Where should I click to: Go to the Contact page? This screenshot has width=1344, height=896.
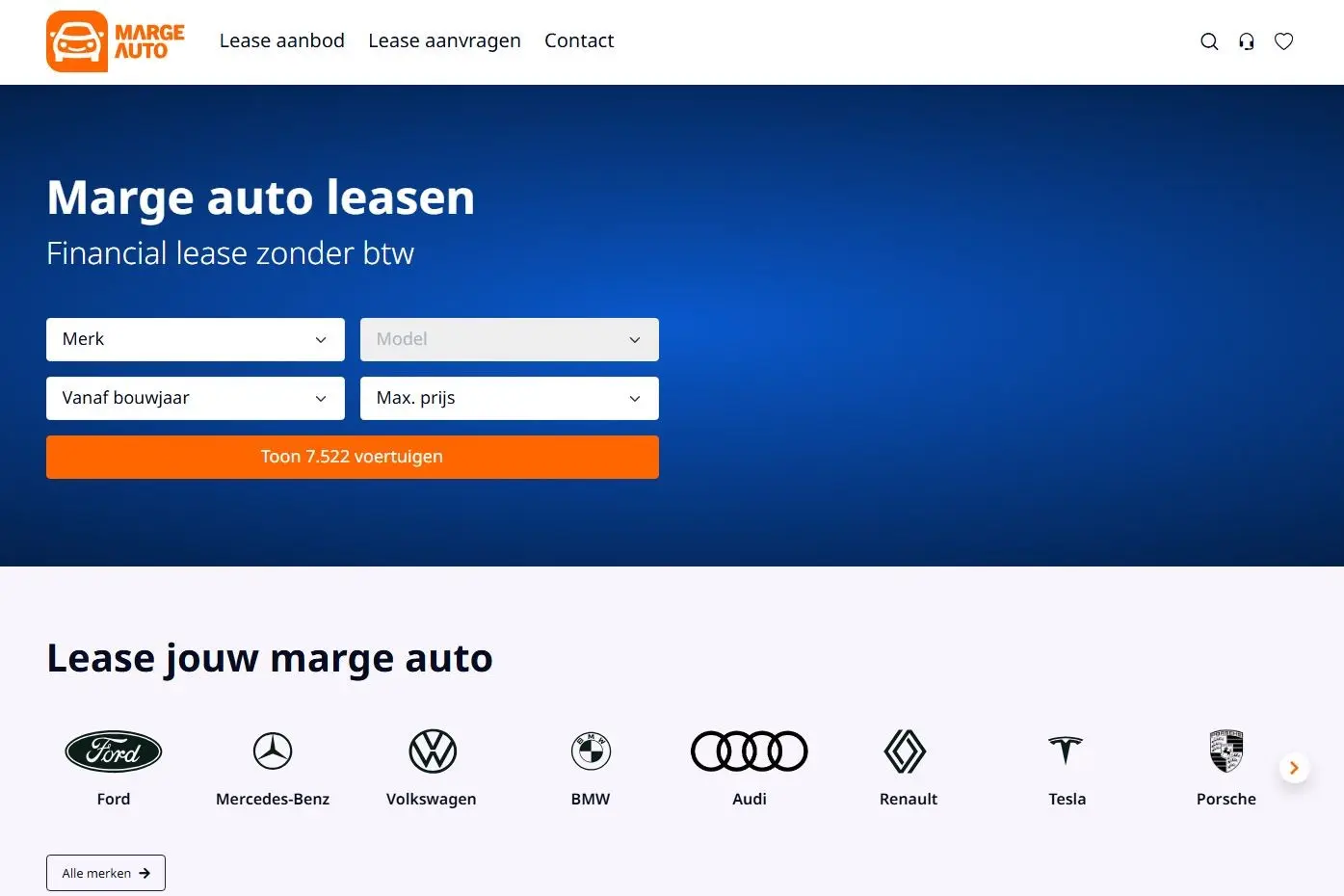[x=579, y=40]
